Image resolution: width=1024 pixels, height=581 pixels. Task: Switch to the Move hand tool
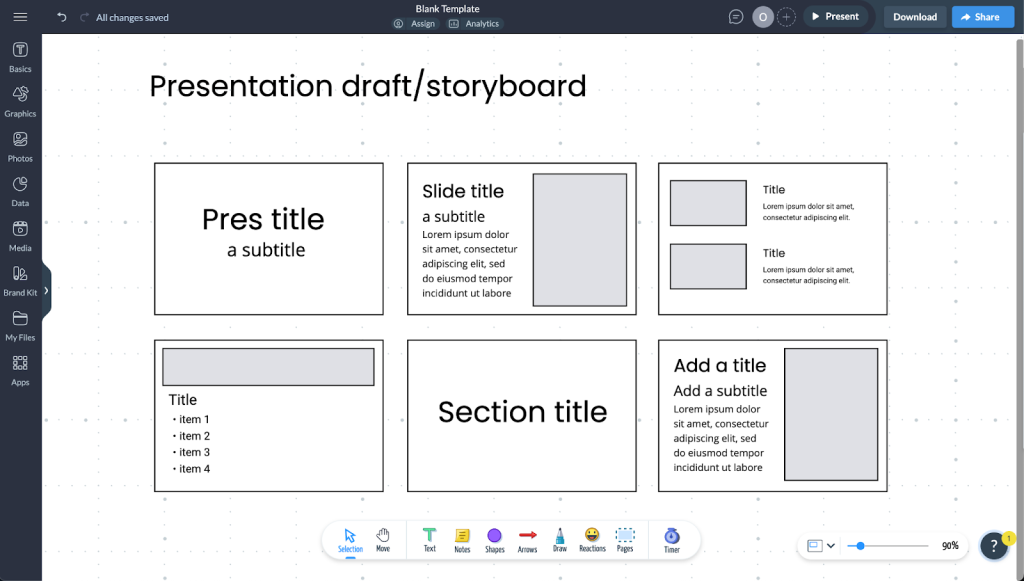(383, 540)
